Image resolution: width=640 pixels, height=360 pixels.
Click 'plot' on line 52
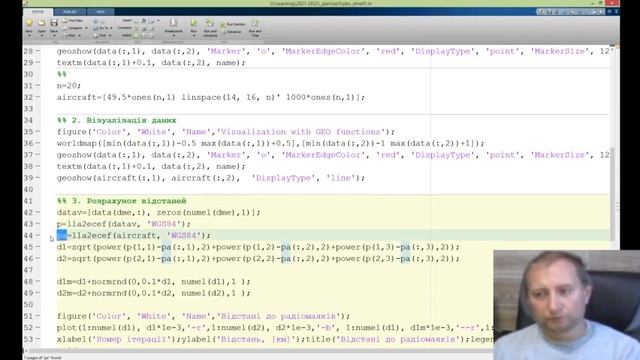(x=67, y=327)
